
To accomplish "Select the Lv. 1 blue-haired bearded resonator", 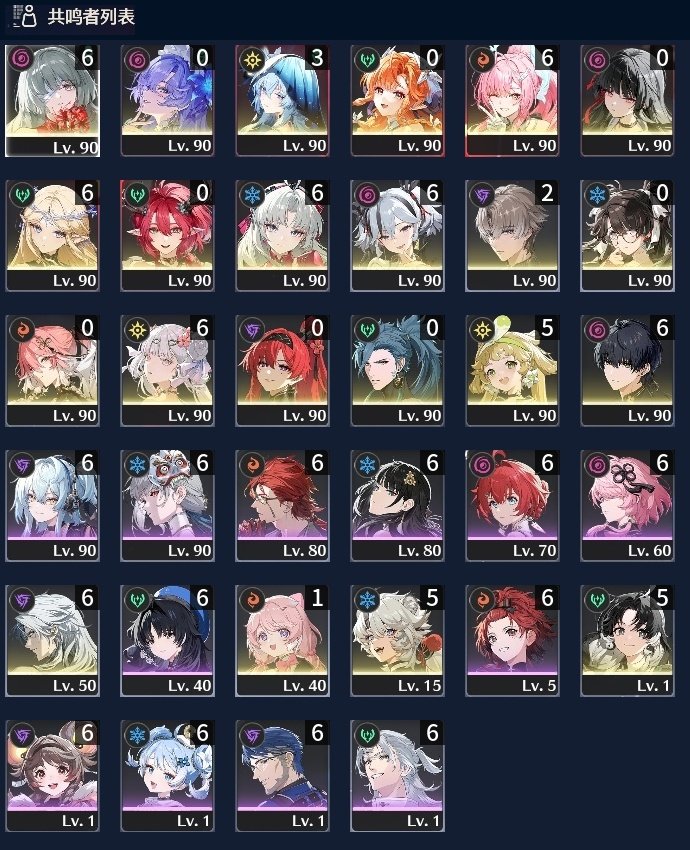I will pos(282,776).
